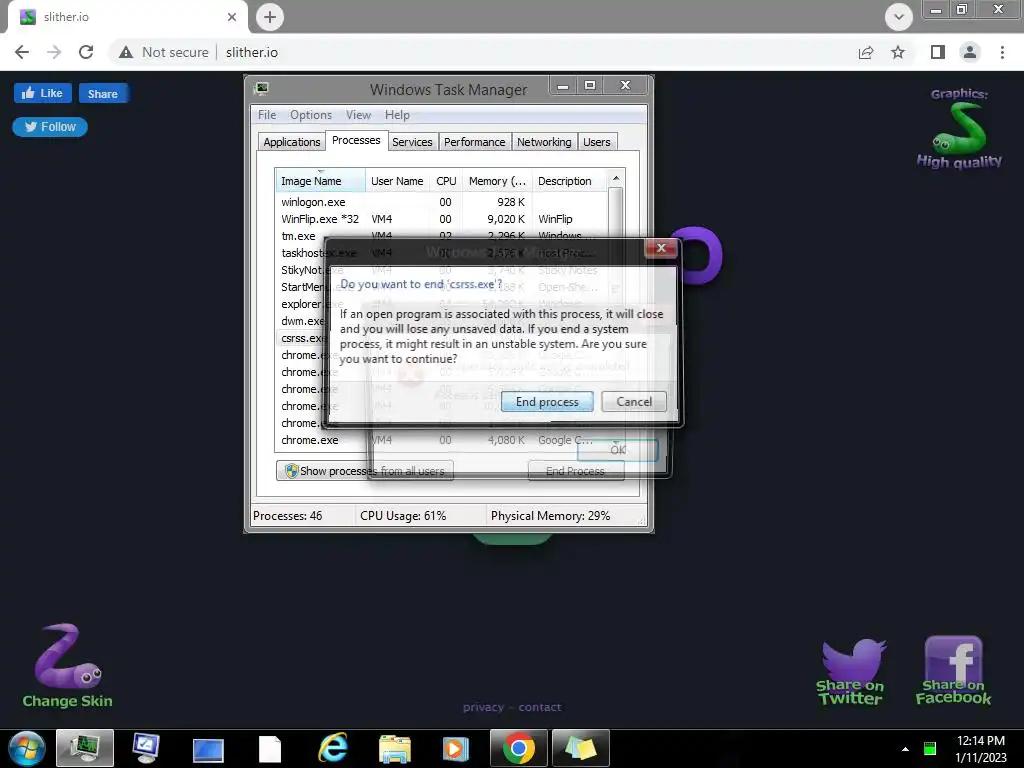Open Internet Explorer from taskbar
This screenshot has width=1024, height=768.
click(x=333, y=748)
